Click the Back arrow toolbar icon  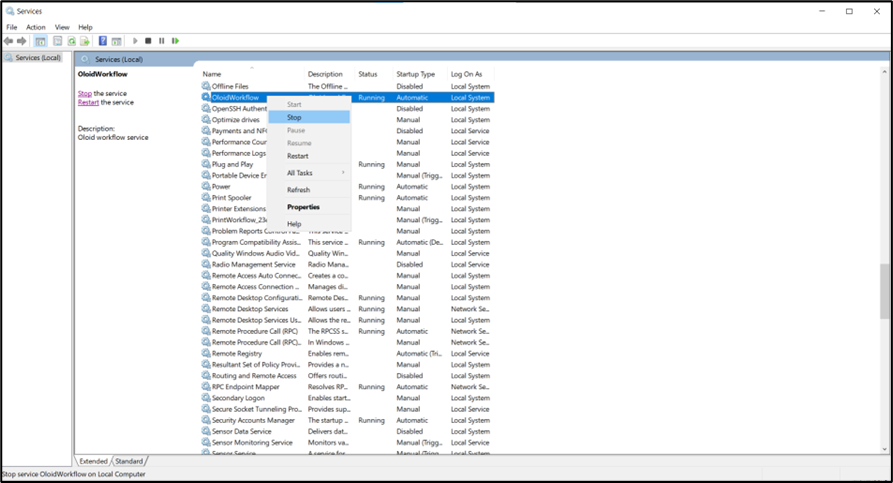tap(8, 41)
